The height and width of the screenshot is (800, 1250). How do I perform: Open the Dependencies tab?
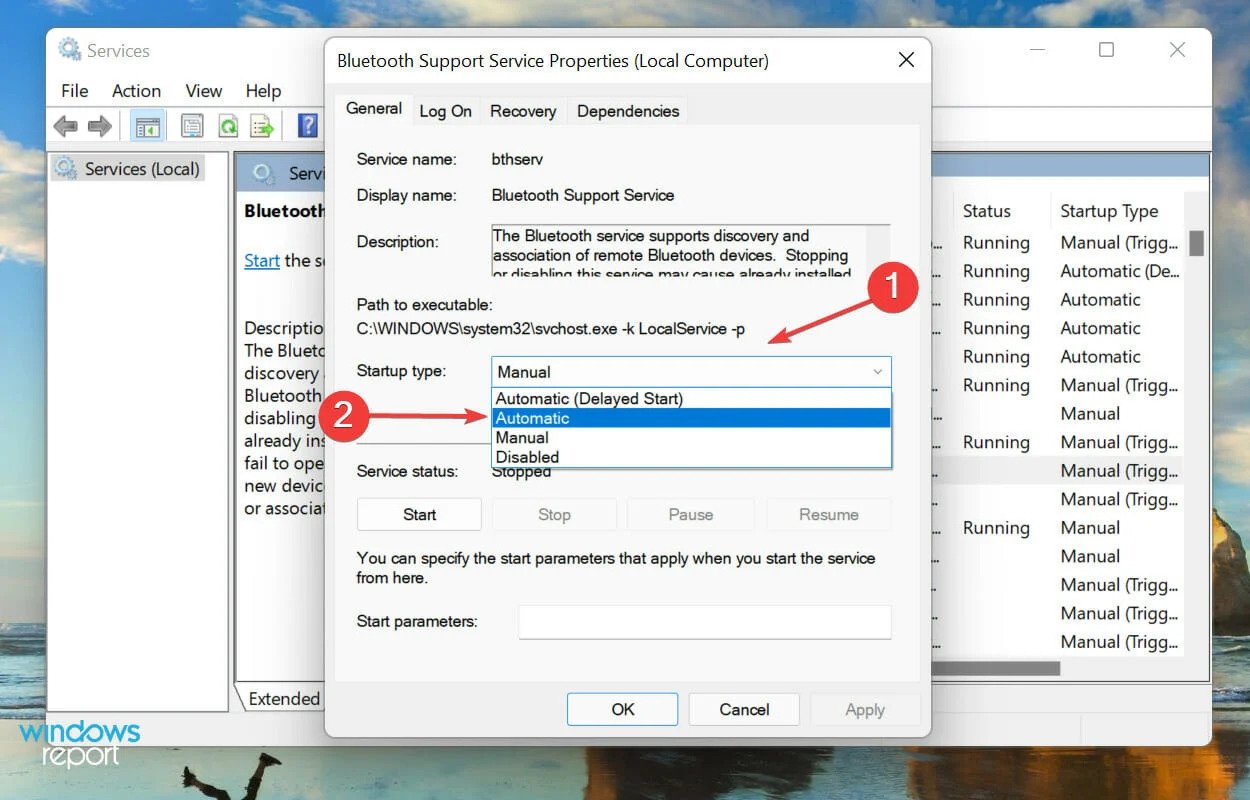628,111
